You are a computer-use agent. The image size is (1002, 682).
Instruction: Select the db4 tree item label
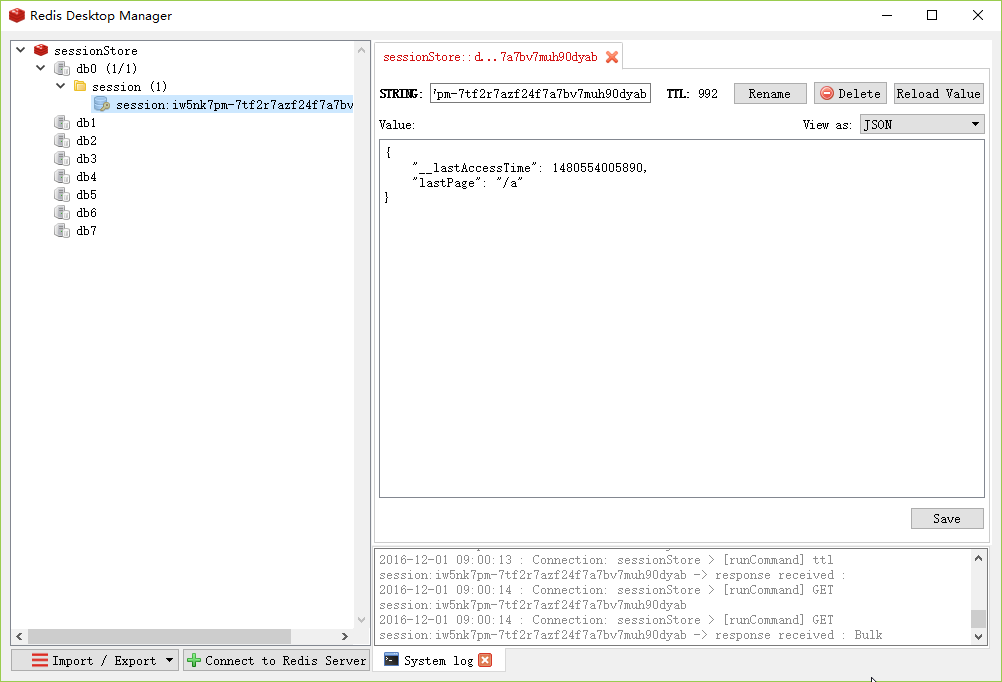pos(86,176)
